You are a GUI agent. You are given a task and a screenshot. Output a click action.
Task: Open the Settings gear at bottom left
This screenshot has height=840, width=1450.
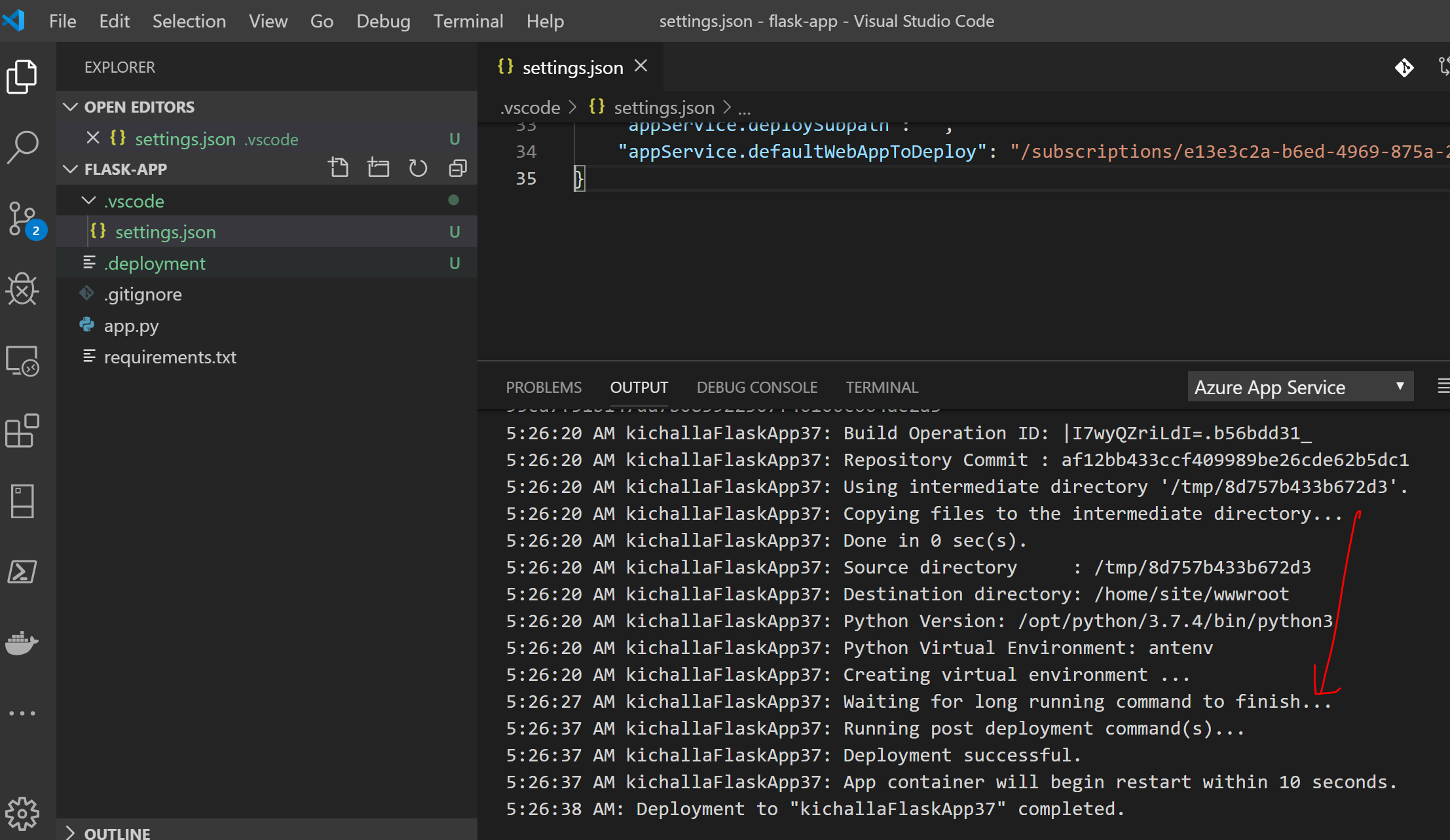click(x=23, y=814)
